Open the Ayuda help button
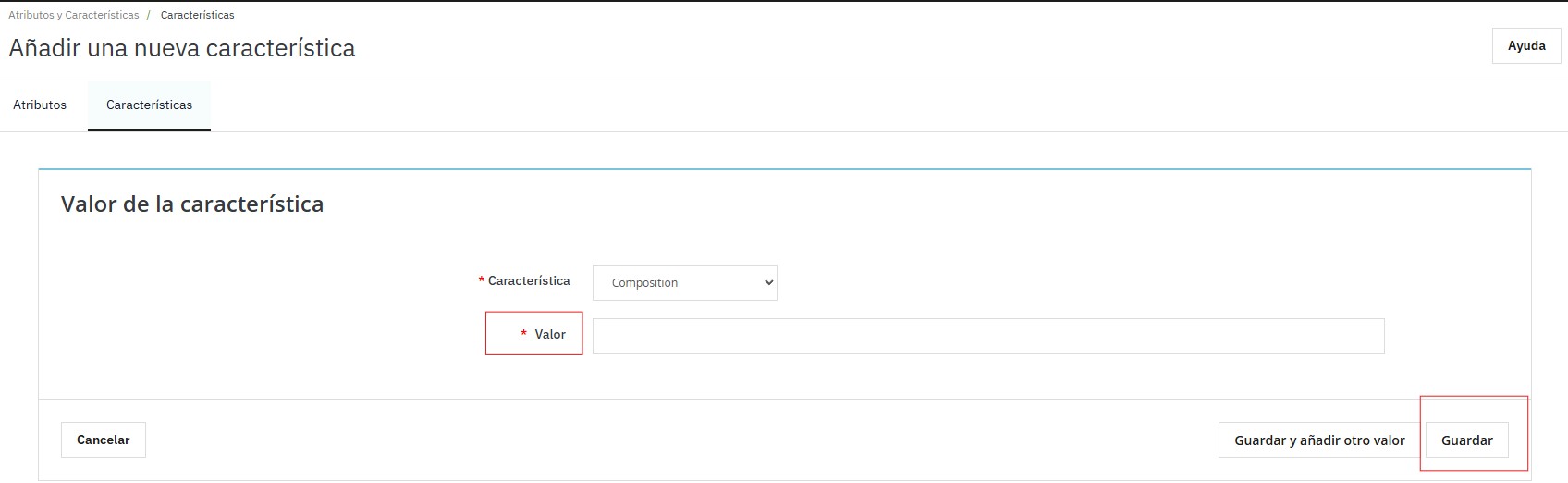 [x=1526, y=45]
